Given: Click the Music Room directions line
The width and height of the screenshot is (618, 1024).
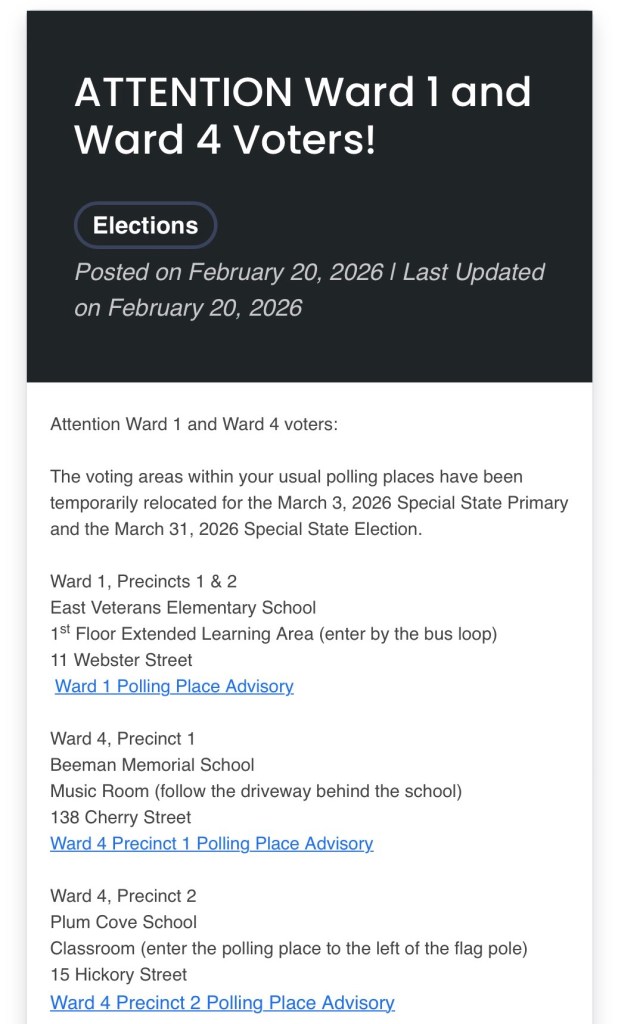Looking at the screenshot, I should pyautogui.click(x=256, y=791).
